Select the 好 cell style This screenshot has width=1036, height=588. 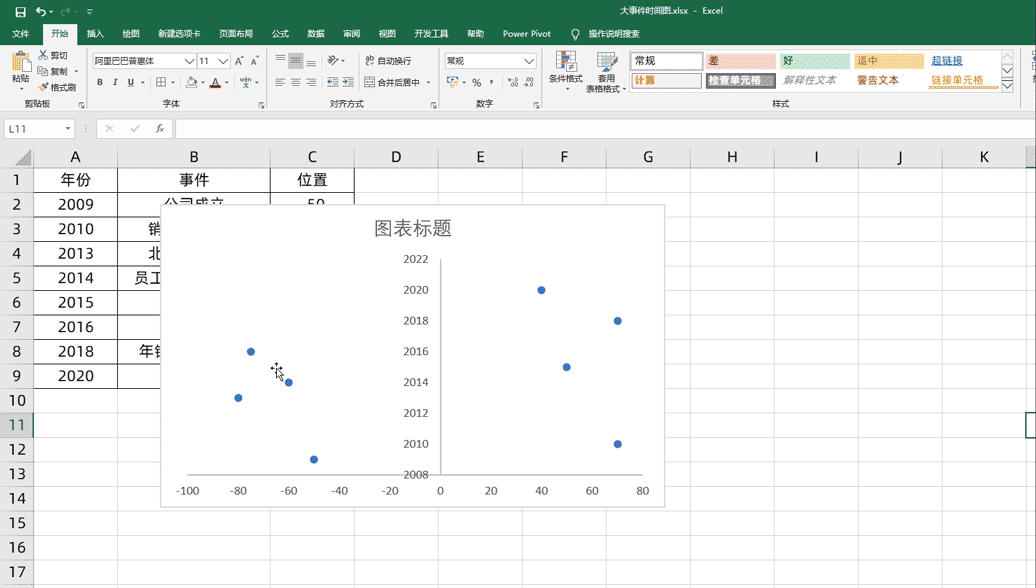(x=815, y=61)
